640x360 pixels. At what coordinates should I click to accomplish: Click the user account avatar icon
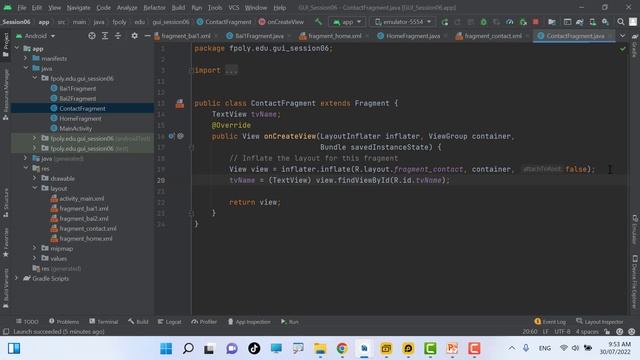(x=633, y=22)
